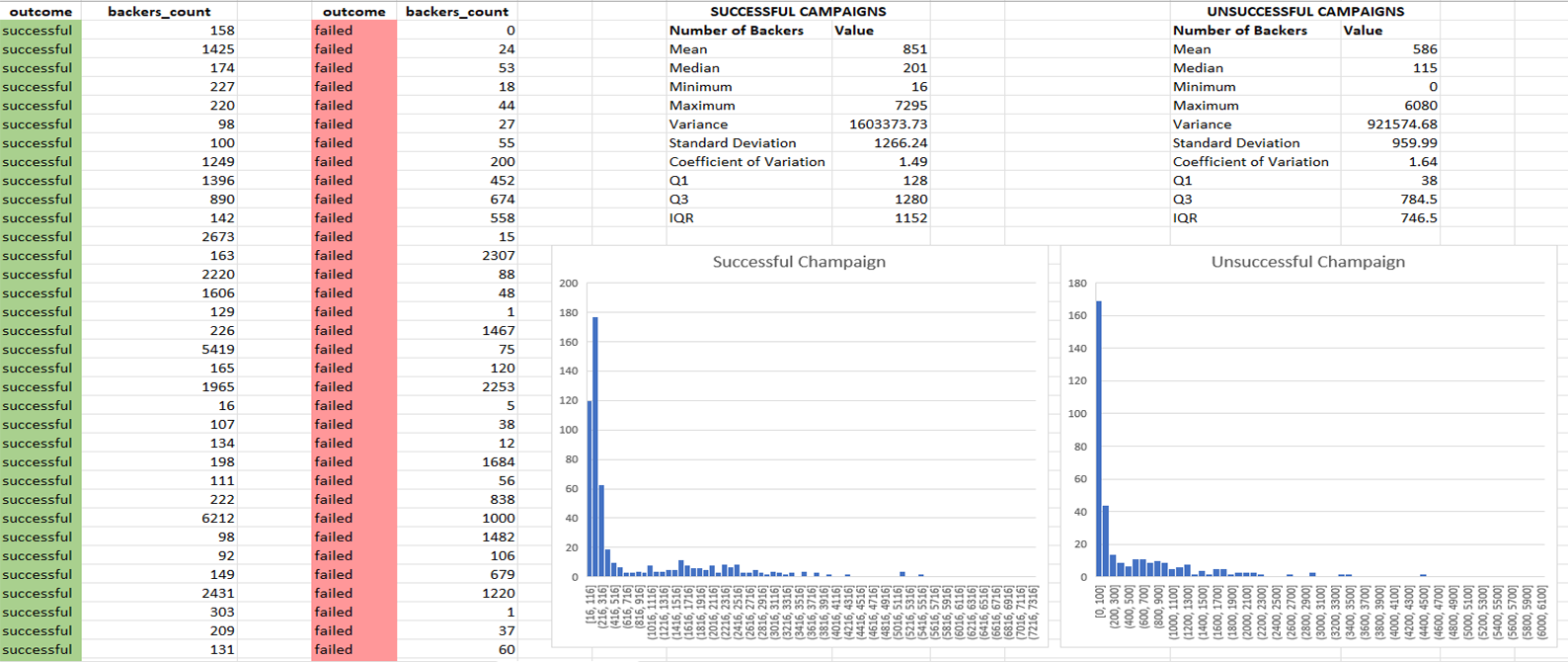The image size is (1568, 662).
Task: Select the tallest bar in Successful chart
Action: point(595,445)
